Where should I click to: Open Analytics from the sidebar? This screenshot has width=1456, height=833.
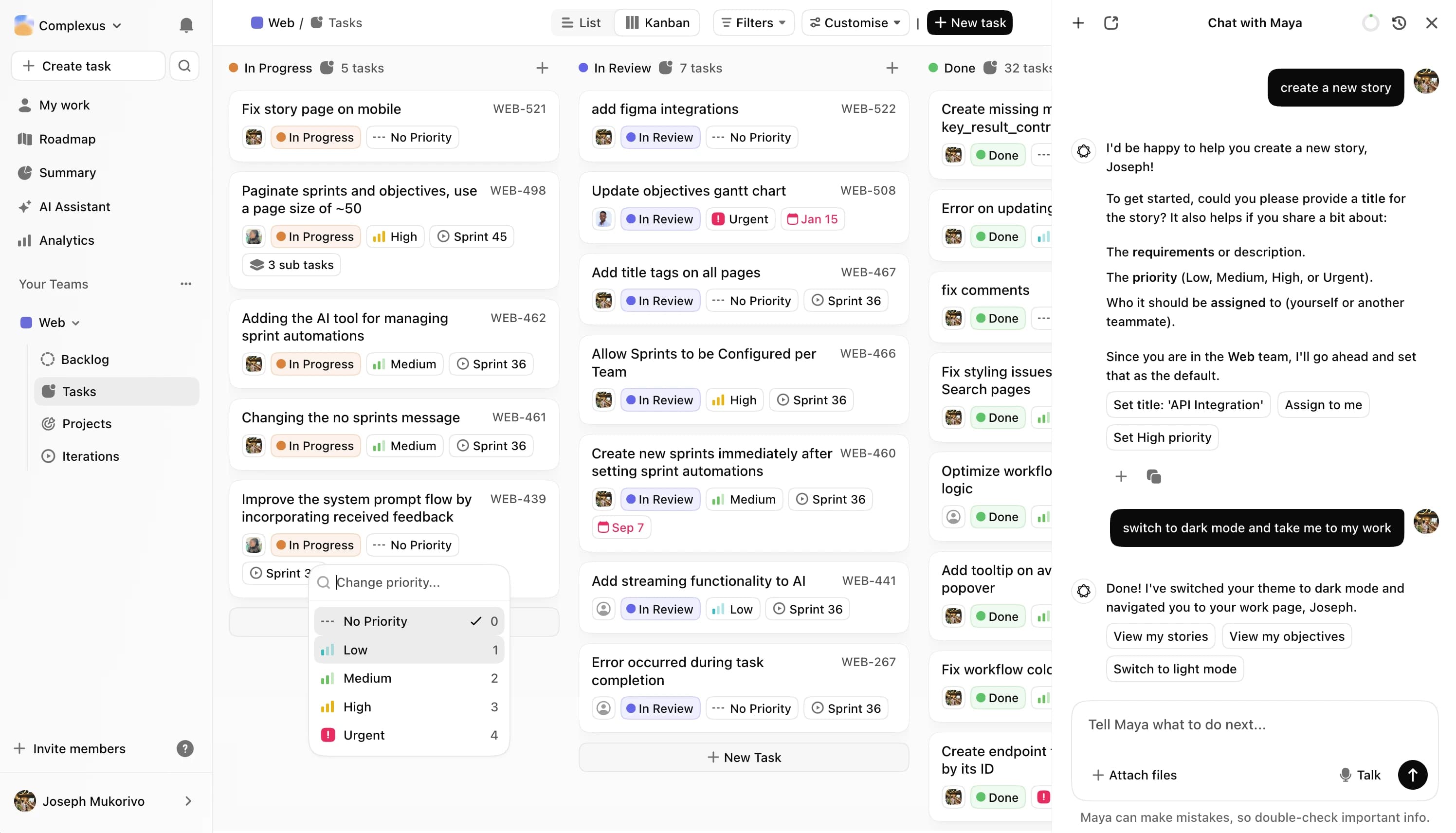pyautogui.click(x=66, y=240)
